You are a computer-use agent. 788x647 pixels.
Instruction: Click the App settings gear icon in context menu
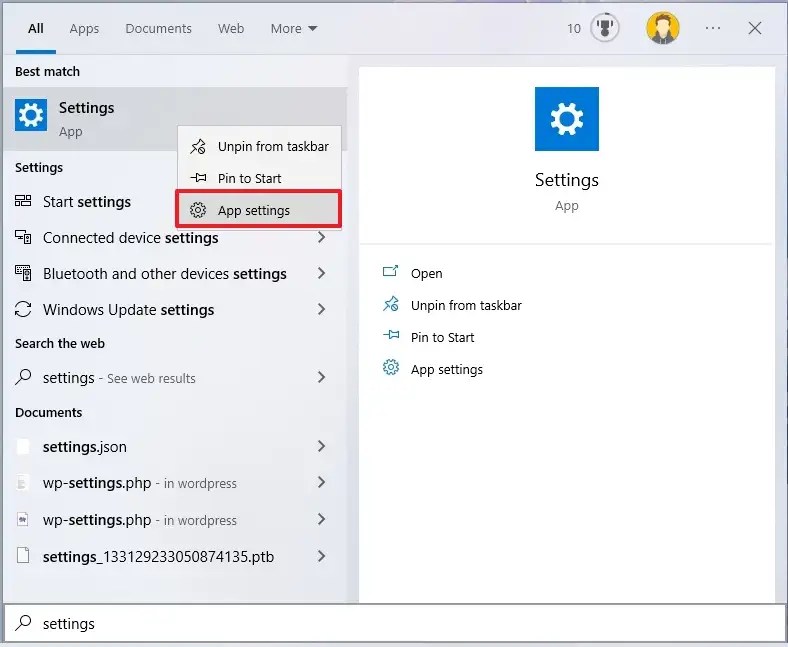198,210
